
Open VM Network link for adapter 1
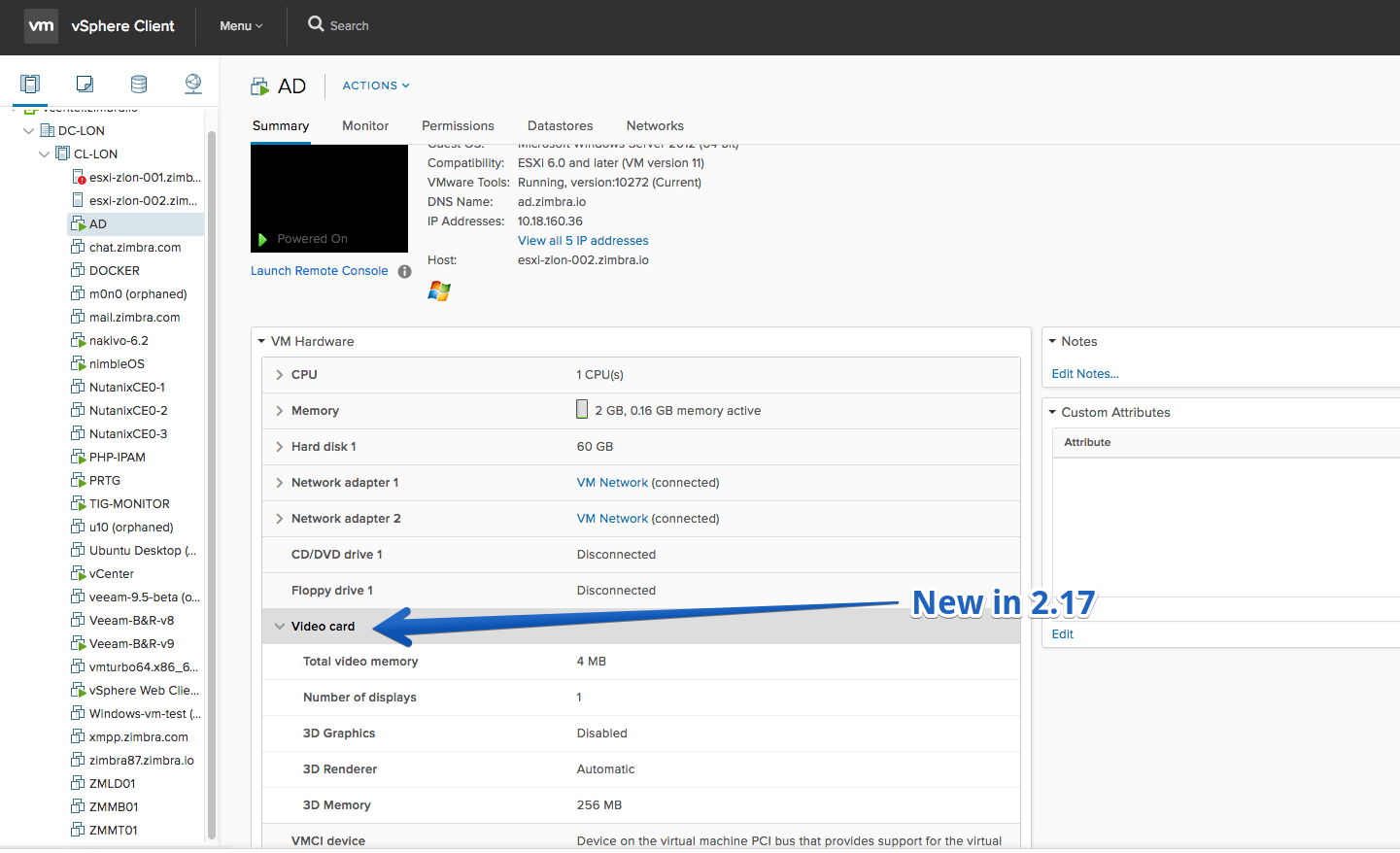(612, 483)
